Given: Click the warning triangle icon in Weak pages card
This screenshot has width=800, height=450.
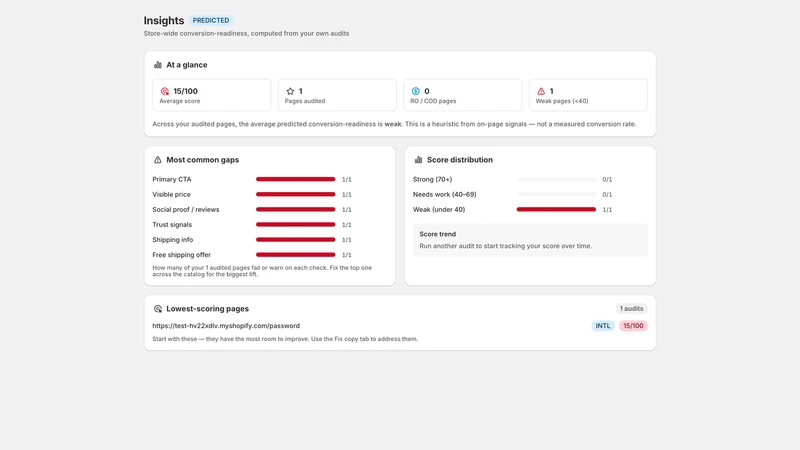Looking at the screenshot, I should (x=541, y=91).
